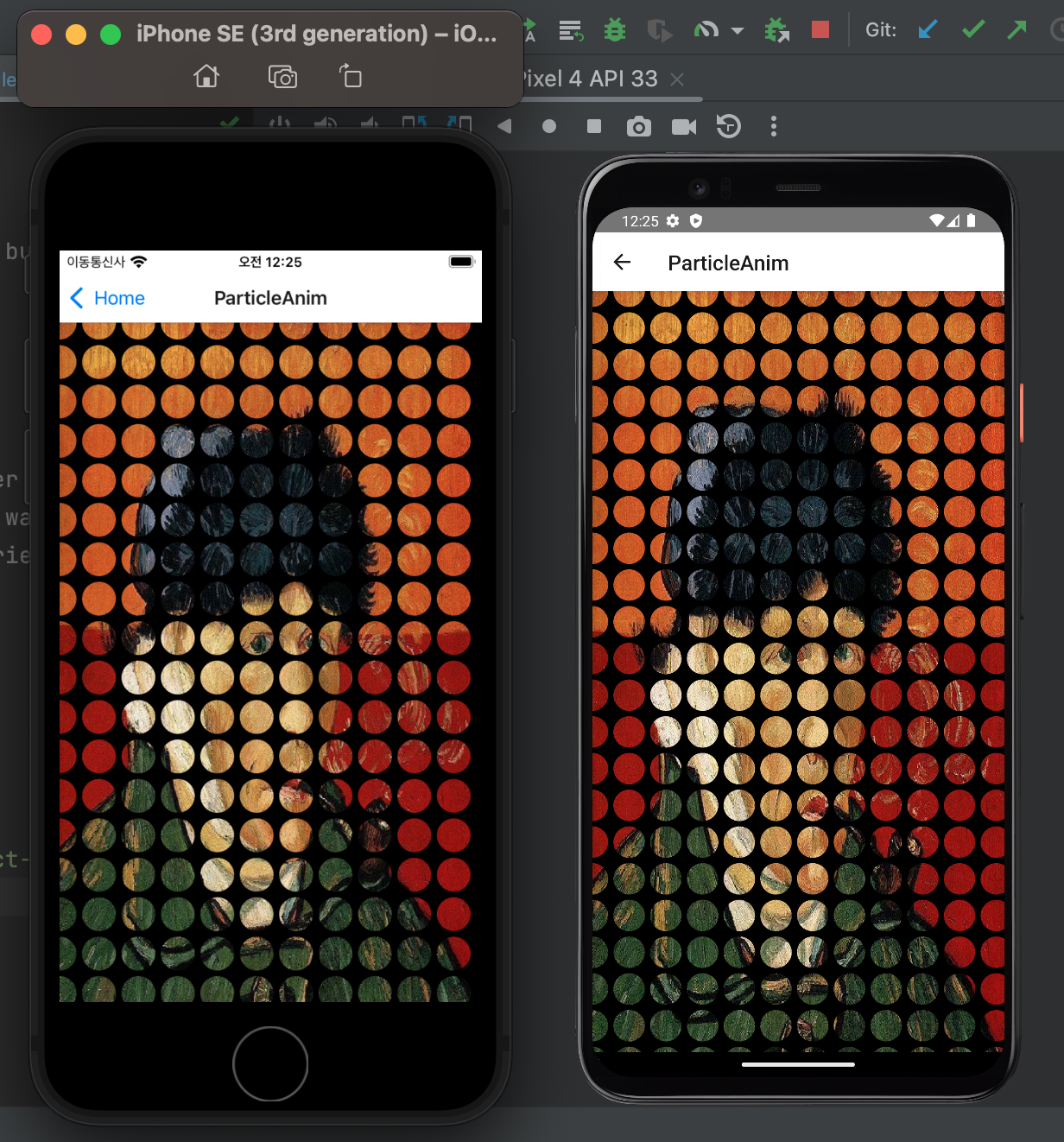The width and height of the screenshot is (1064, 1142).
Task: Open the Profile app gauge icon
Action: click(706, 31)
